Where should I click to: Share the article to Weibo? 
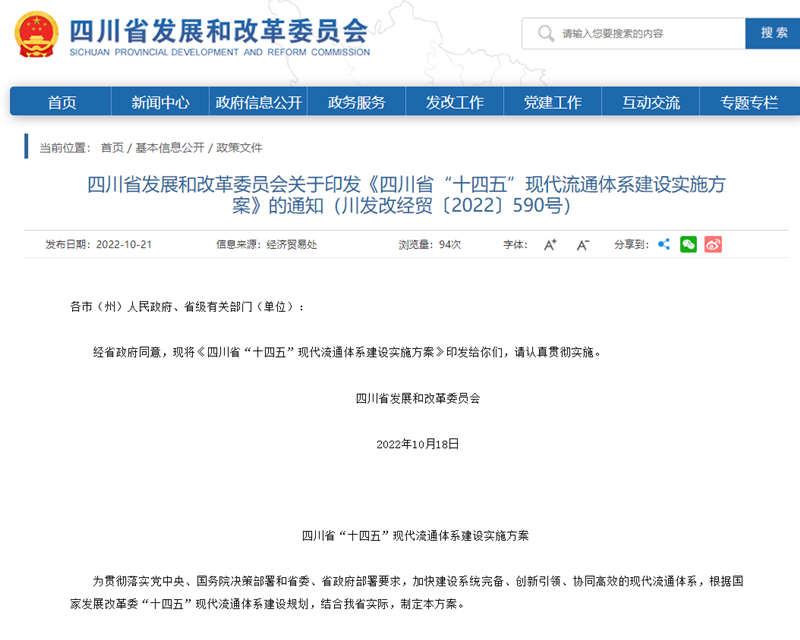pyautogui.click(x=713, y=244)
